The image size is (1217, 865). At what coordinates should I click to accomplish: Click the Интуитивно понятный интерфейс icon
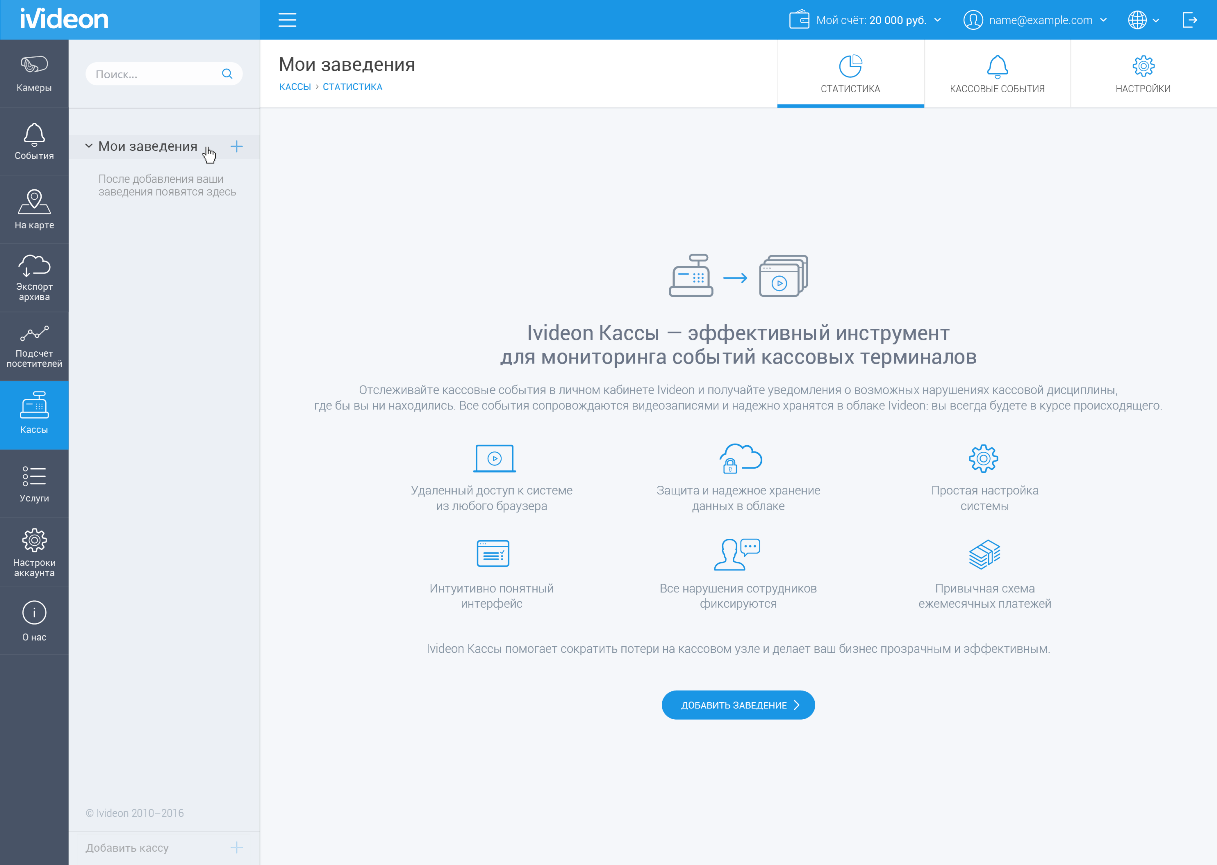[493, 553]
